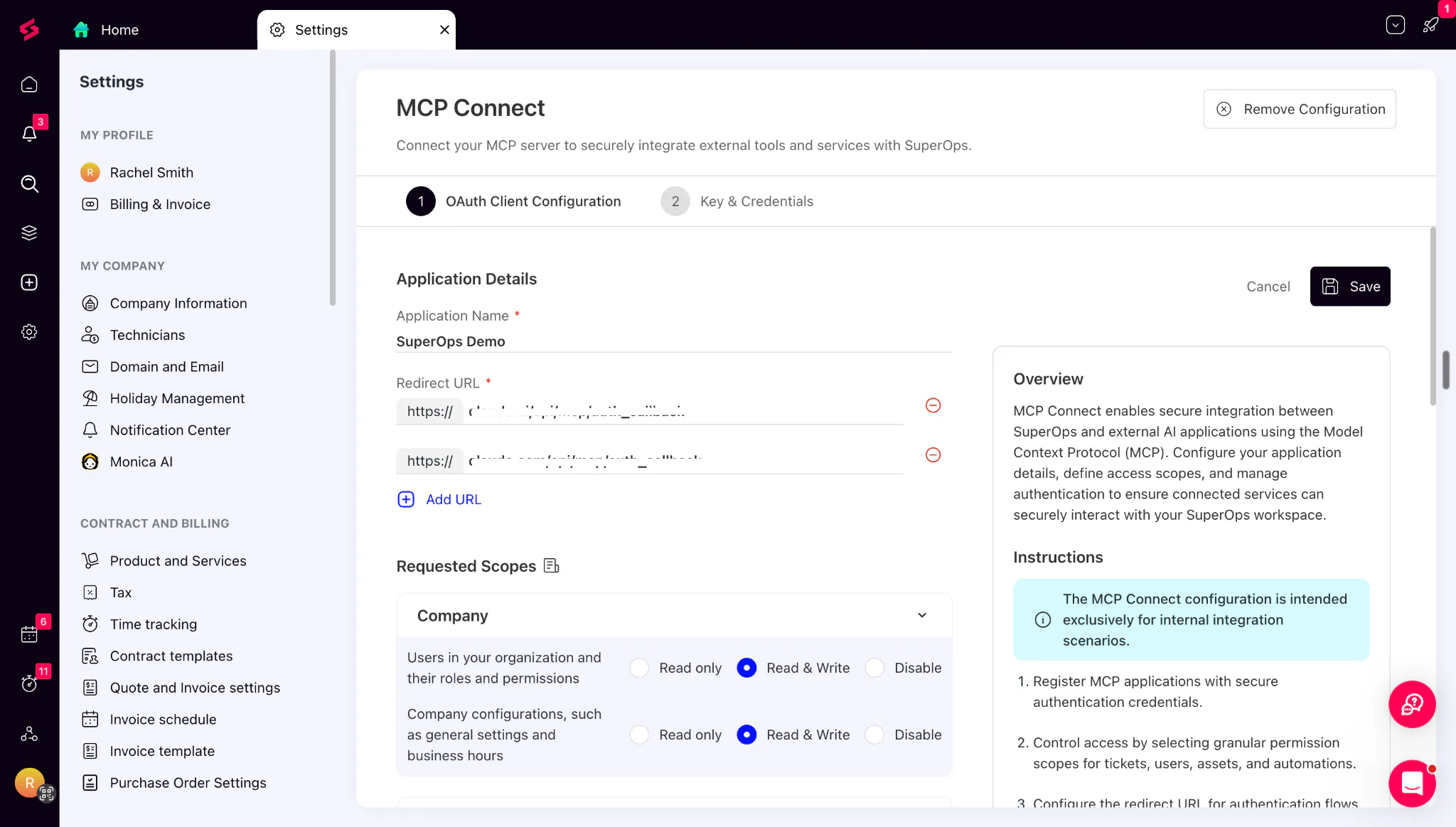Click the user avatar in sidebar bottom

(x=29, y=783)
